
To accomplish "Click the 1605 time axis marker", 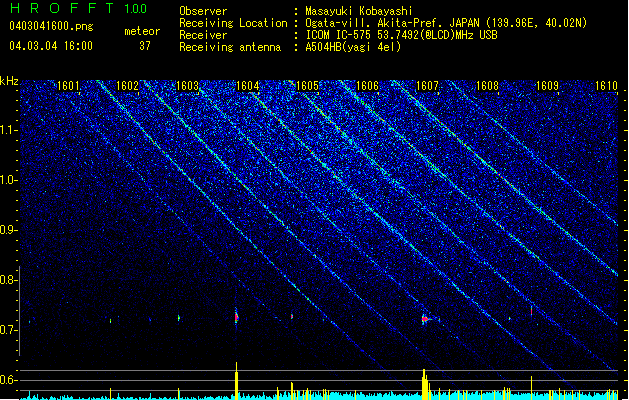I will (x=307, y=86).
